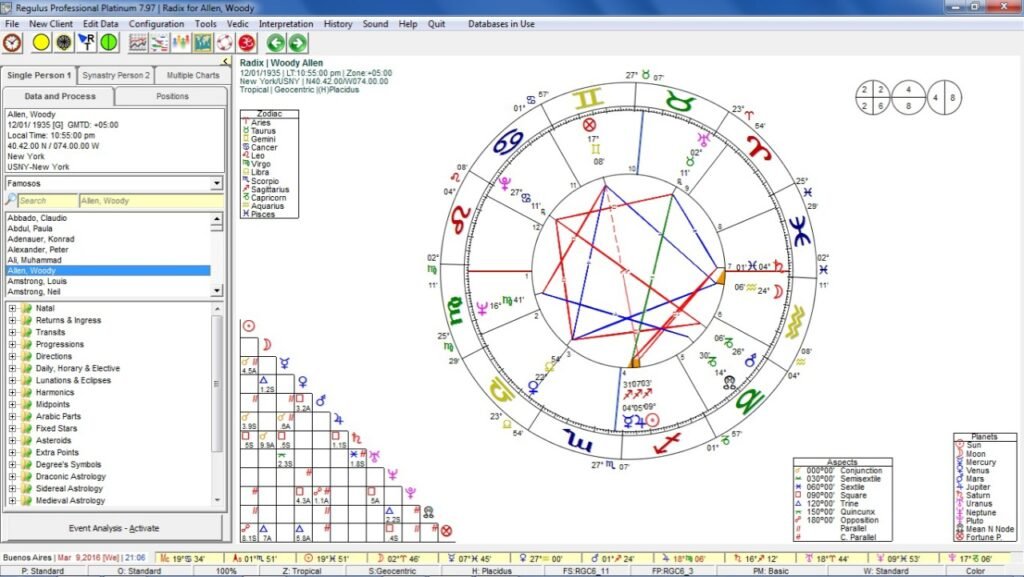Select Amstrong, Neil in the list
The image size is (1024, 577).
click(34, 292)
